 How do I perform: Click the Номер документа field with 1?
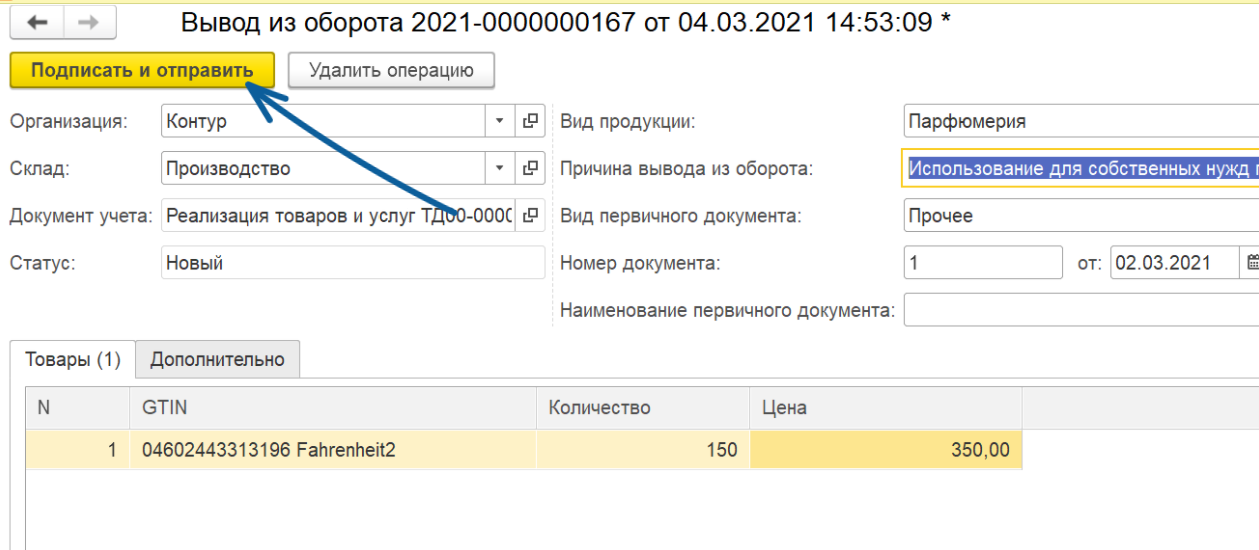click(x=983, y=263)
